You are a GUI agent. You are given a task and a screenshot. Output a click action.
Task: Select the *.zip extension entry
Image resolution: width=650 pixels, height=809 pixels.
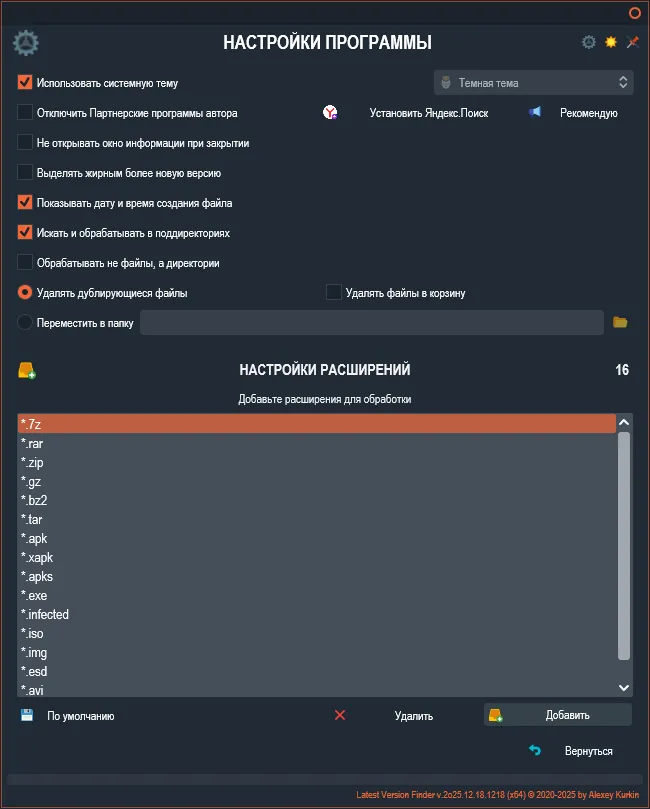[x=300, y=463]
